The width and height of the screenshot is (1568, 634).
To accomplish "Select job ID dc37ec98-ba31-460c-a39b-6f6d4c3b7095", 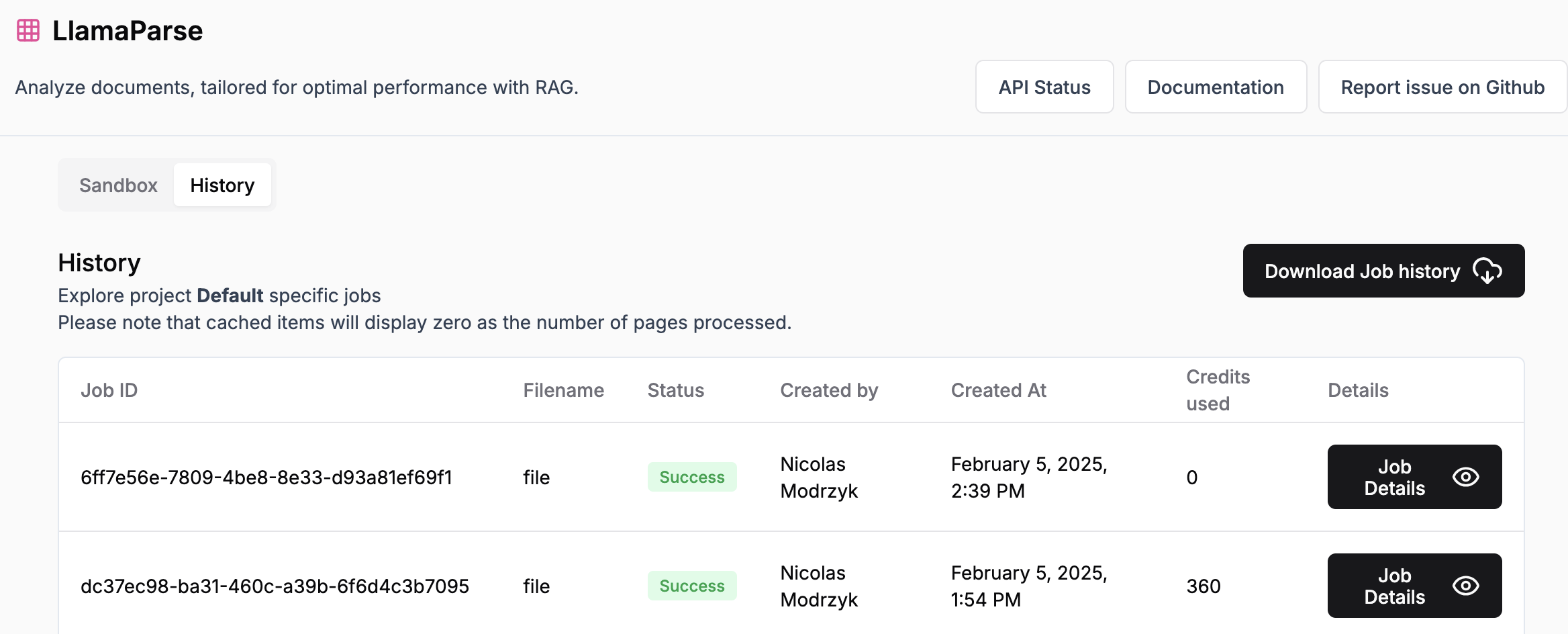I will click(275, 586).
